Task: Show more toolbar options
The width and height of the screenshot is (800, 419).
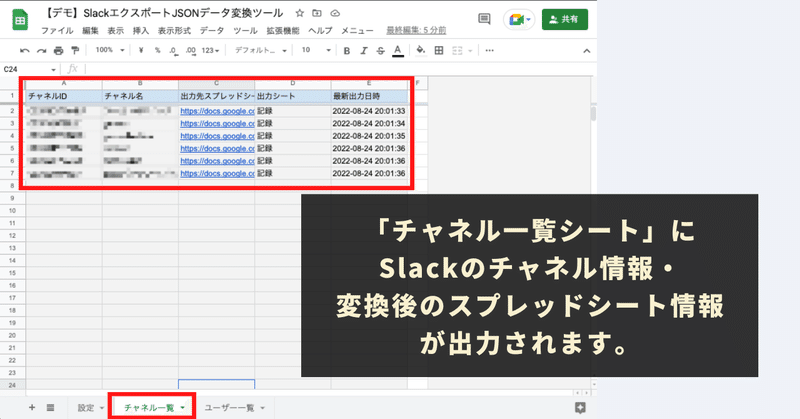Action: click(490, 51)
